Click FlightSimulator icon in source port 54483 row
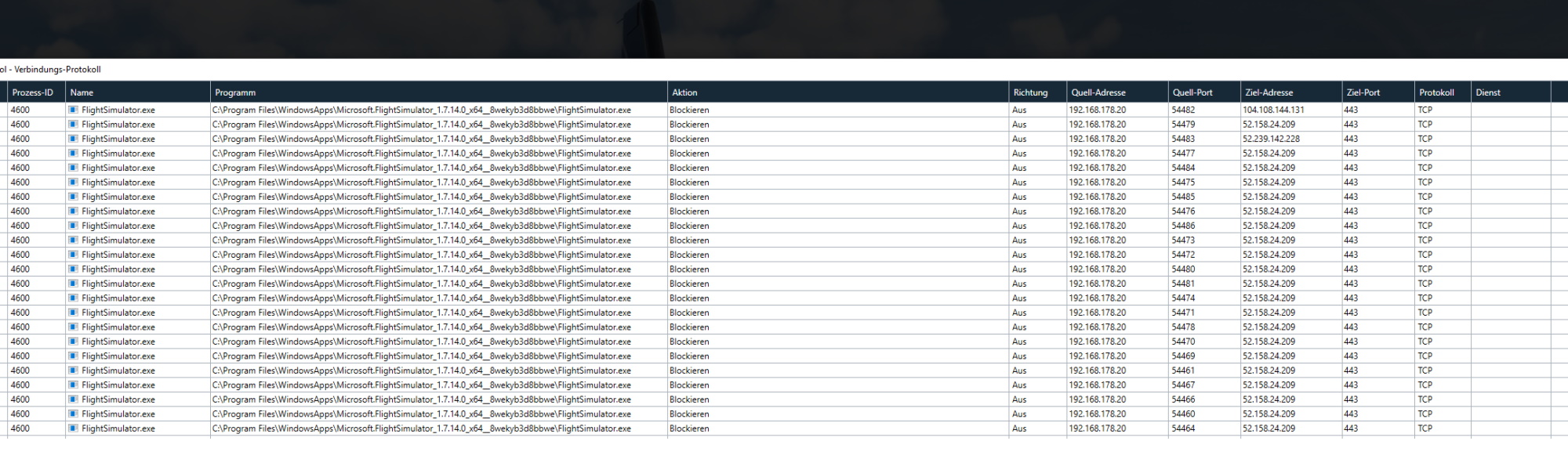Image resolution: width=1568 pixels, height=470 pixels. coord(73,139)
